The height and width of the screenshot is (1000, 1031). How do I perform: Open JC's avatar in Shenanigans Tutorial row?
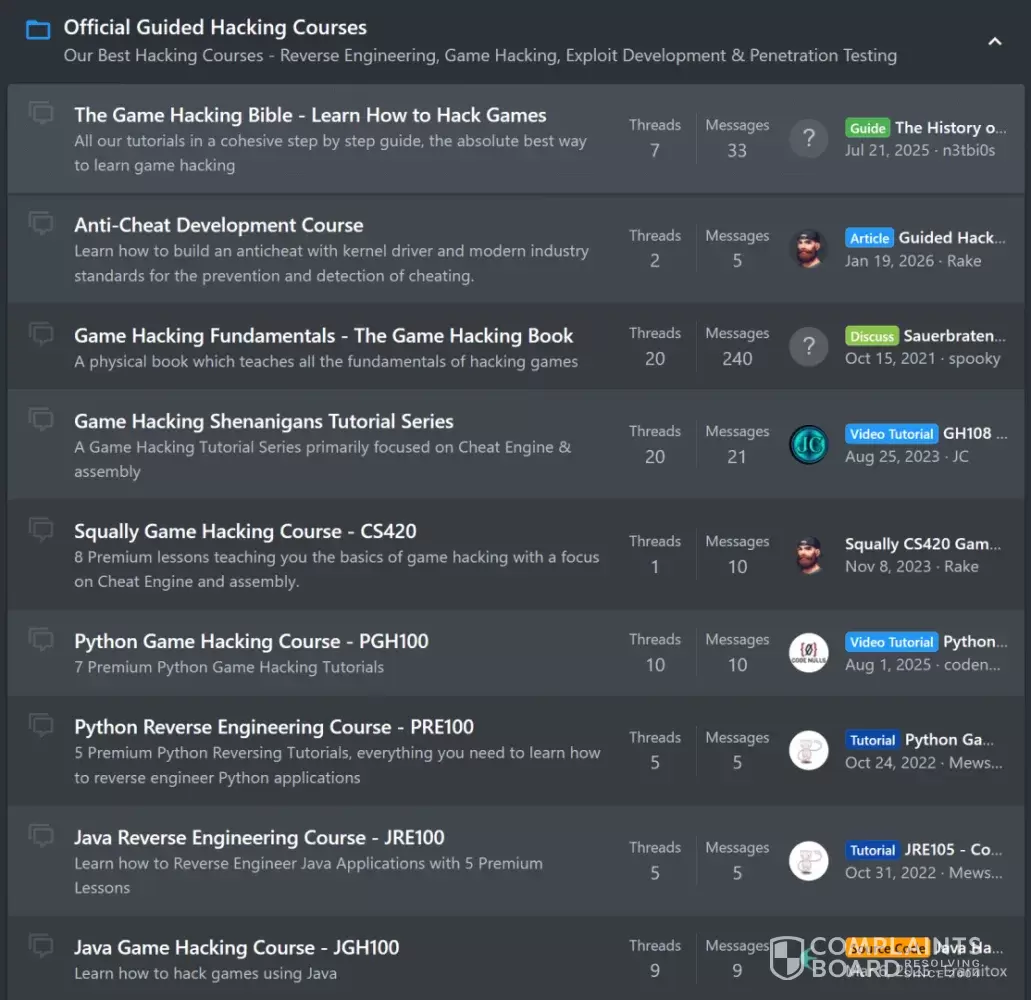pyautogui.click(x=808, y=445)
